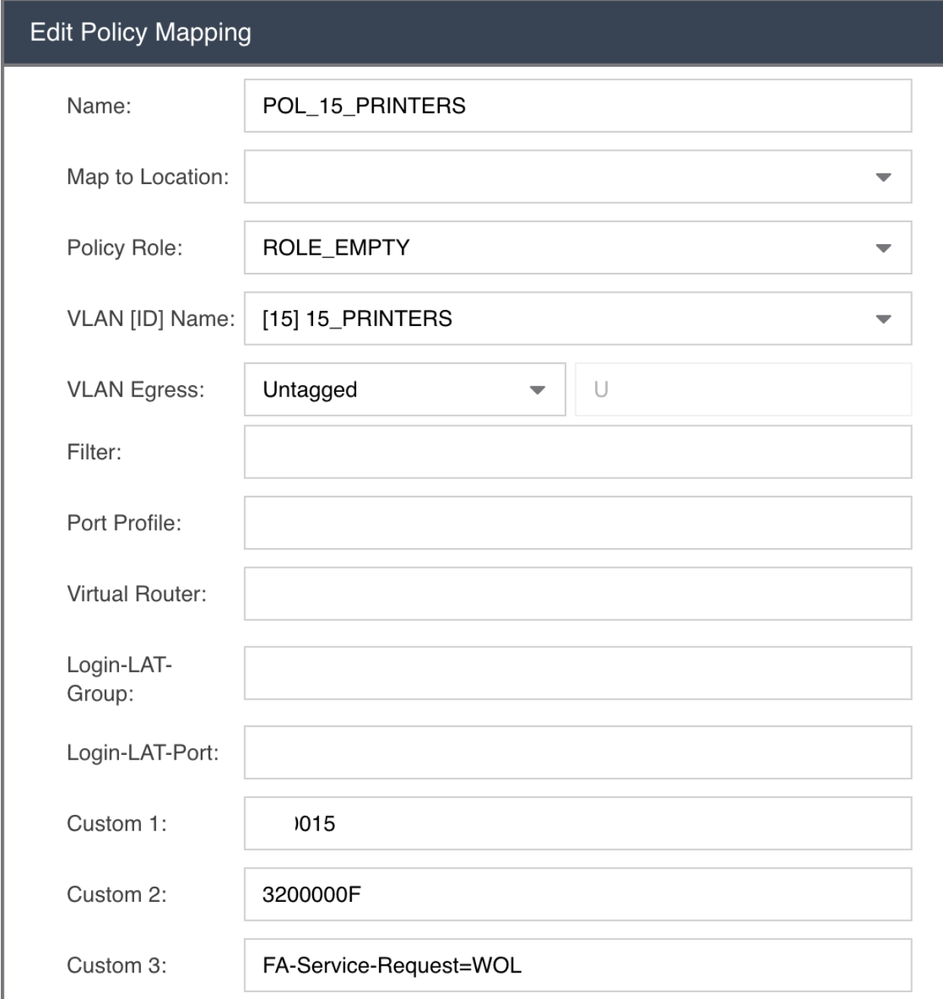
Task: Click the Map to Location dropdown arrow
Action: click(x=883, y=177)
